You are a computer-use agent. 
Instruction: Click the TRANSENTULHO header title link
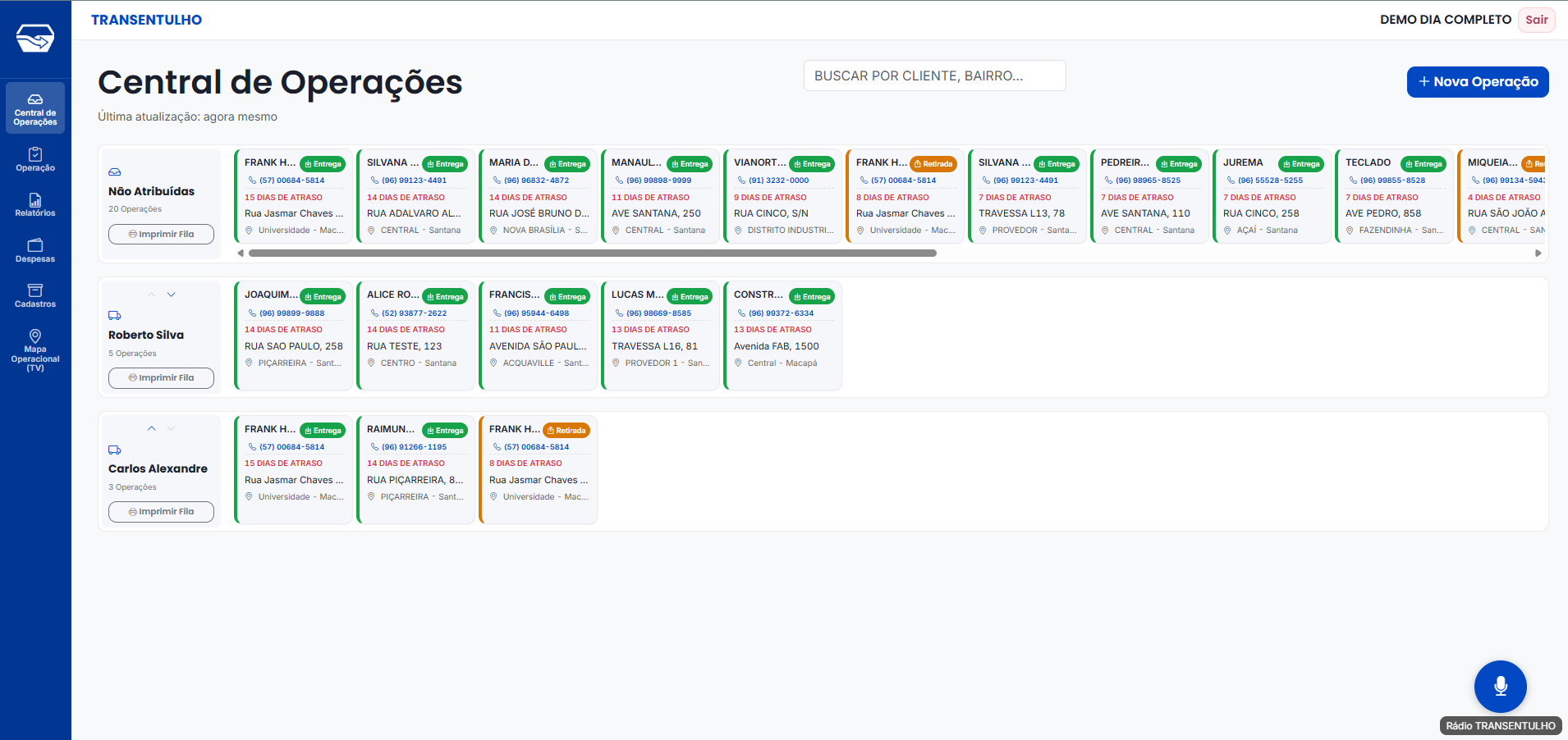(146, 20)
